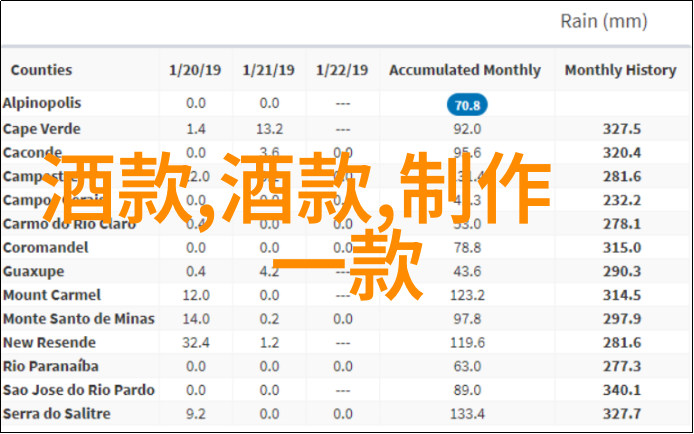Click monthly history value 314.5
Screen dimensions: 694x434
pos(622,295)
